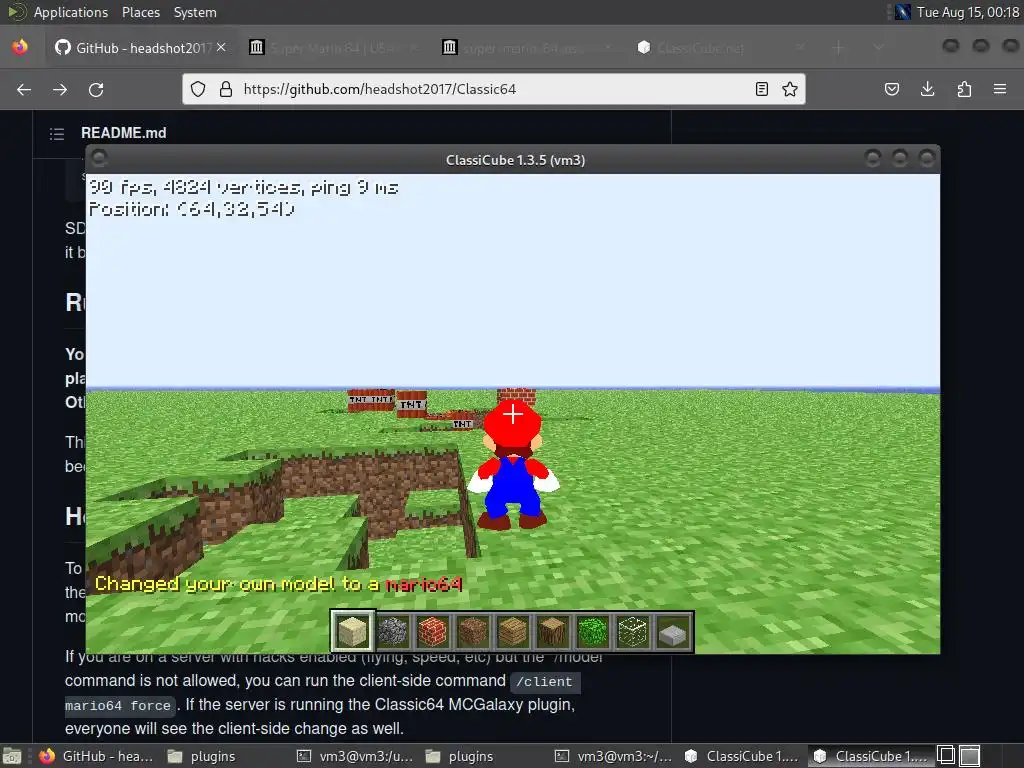
Task: Click the show desktop icon in taskbar
Action: point(12,756)
